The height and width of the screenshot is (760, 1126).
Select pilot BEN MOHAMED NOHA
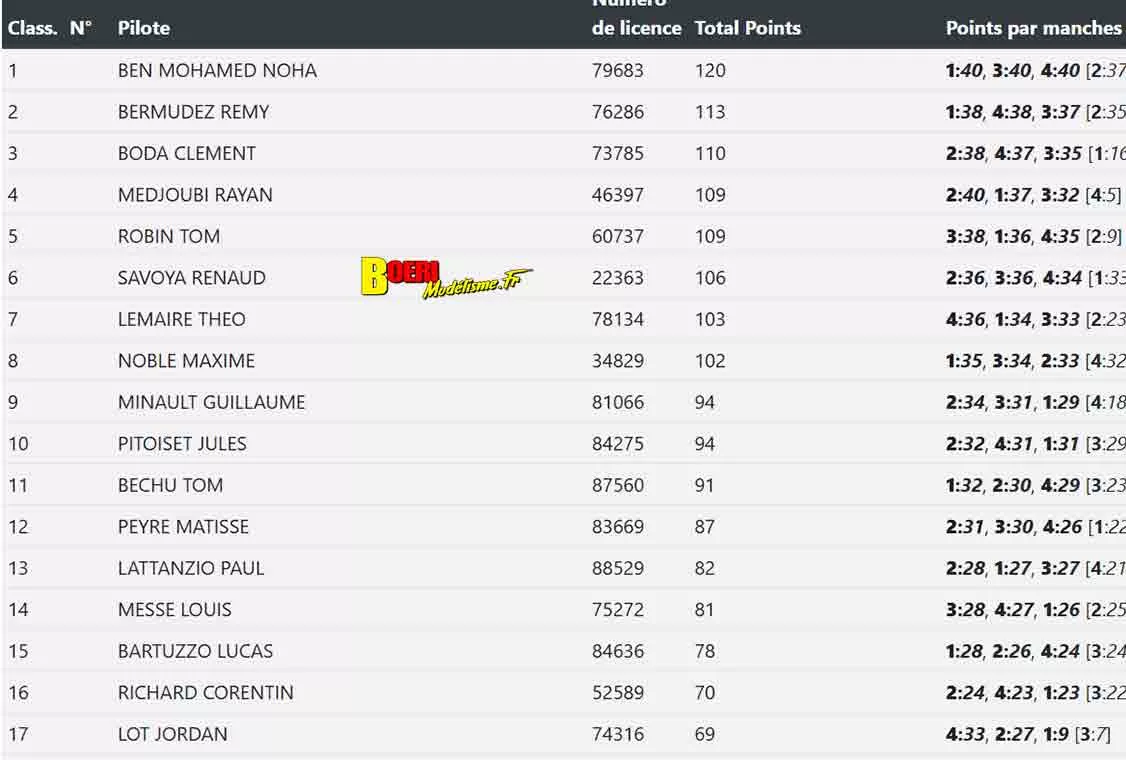coord(217,70)
